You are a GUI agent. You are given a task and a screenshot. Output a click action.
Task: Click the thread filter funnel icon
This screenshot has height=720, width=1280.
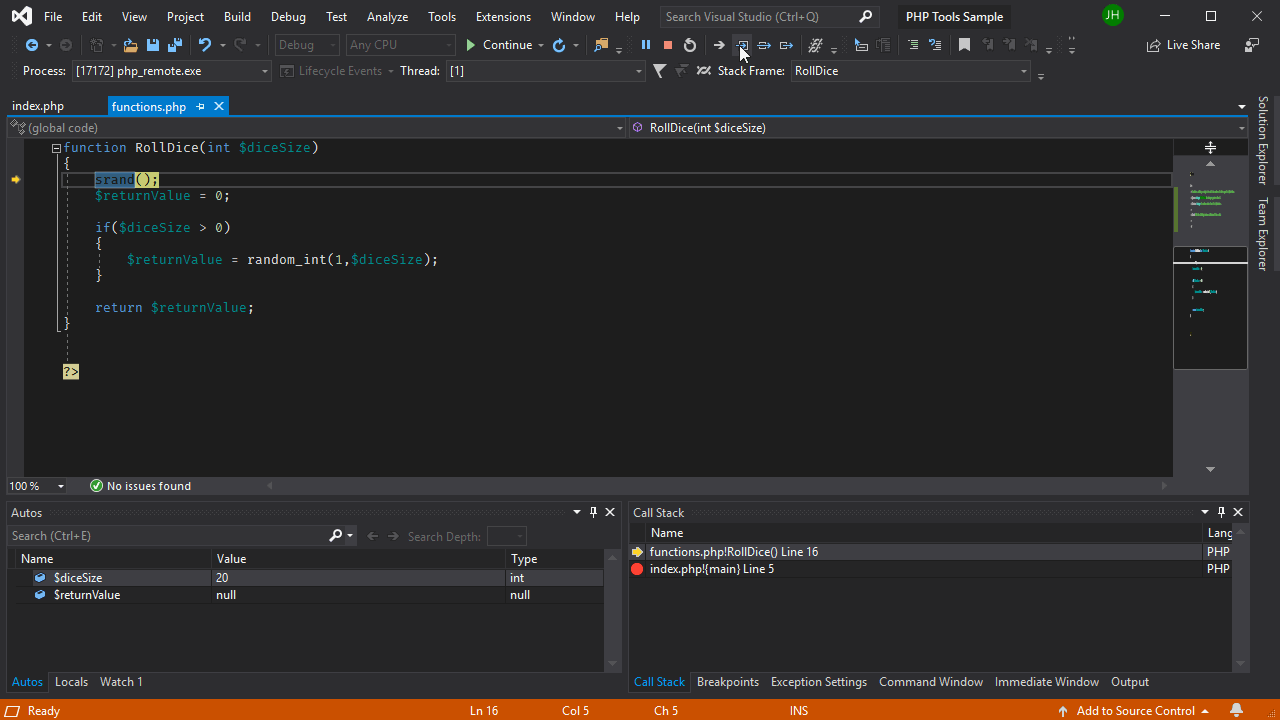pos(660,71)
